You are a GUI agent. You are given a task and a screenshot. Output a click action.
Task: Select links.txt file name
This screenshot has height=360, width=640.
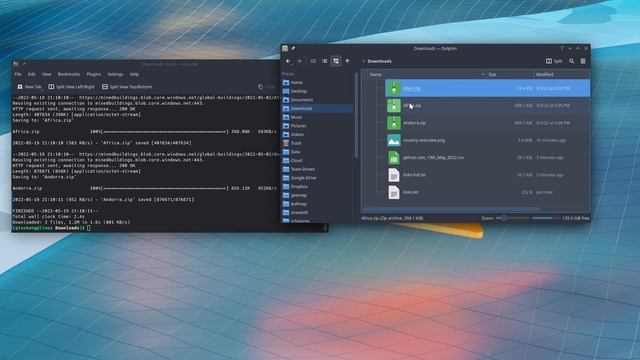pos(410,192)
